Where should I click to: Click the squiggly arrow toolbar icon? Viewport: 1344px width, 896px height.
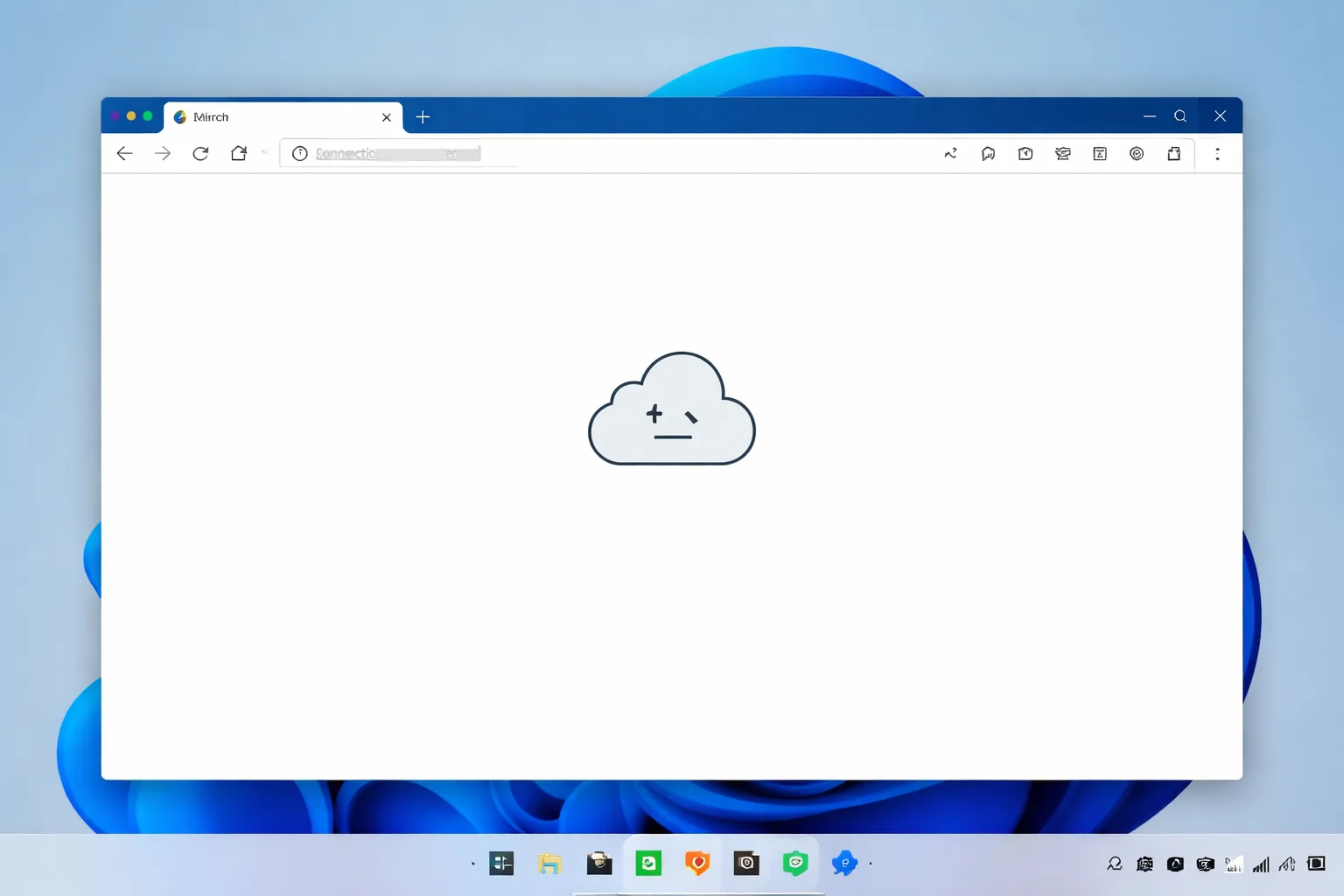pyautogui.click(x=950, y=154)
